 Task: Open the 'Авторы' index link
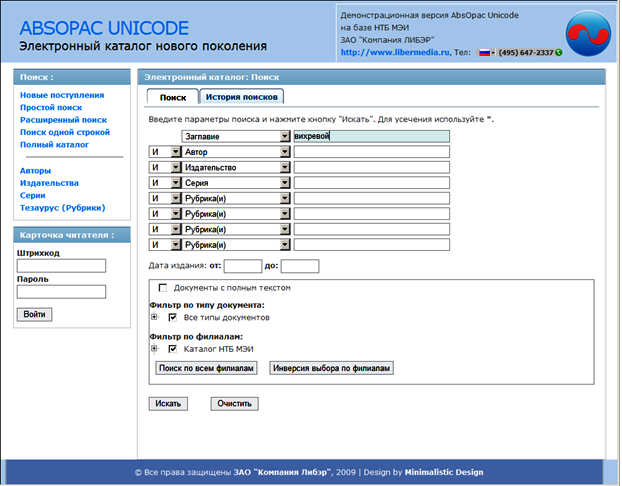coord(35,171)
